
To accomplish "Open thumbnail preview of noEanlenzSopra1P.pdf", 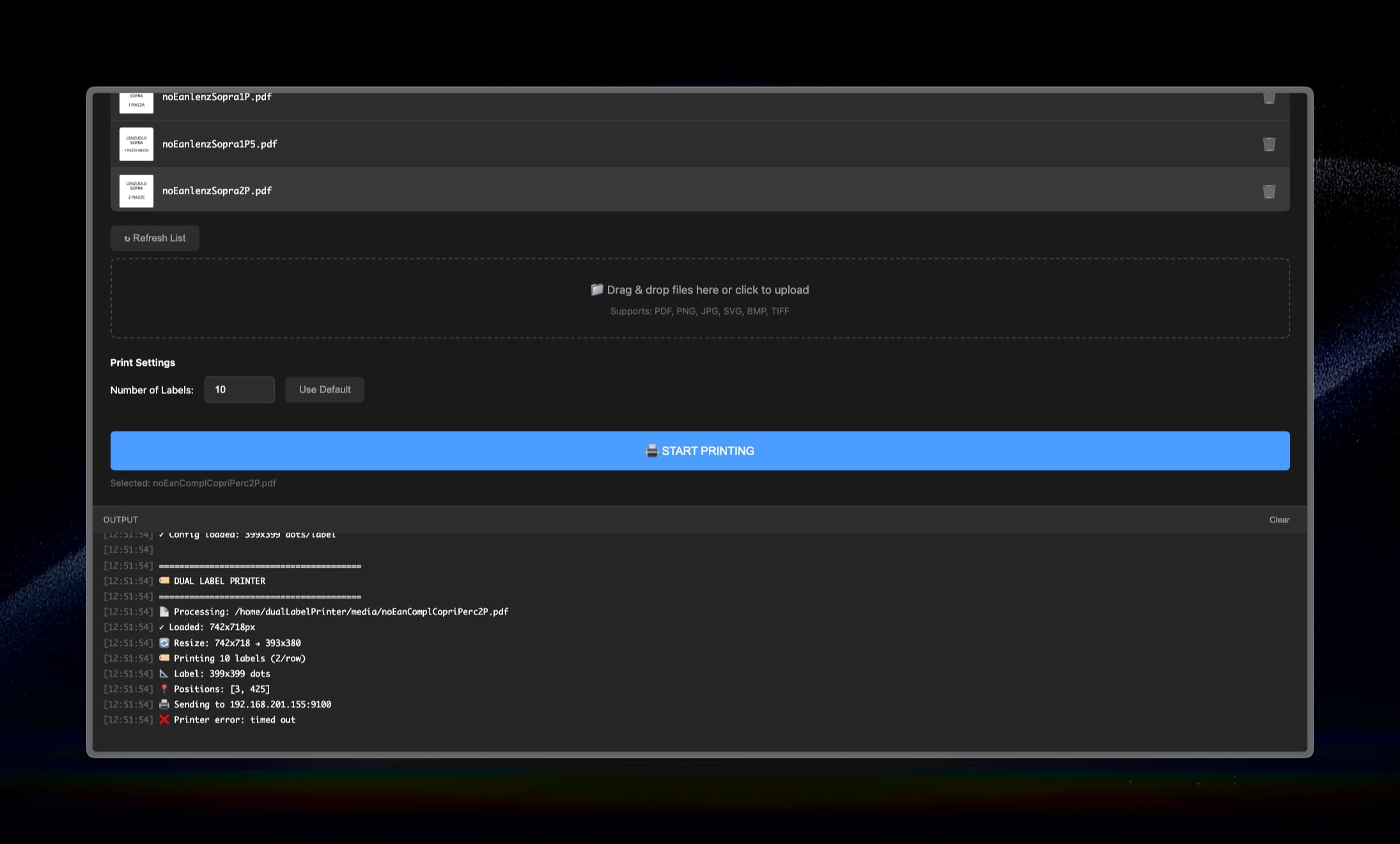I will click(136, 102).
